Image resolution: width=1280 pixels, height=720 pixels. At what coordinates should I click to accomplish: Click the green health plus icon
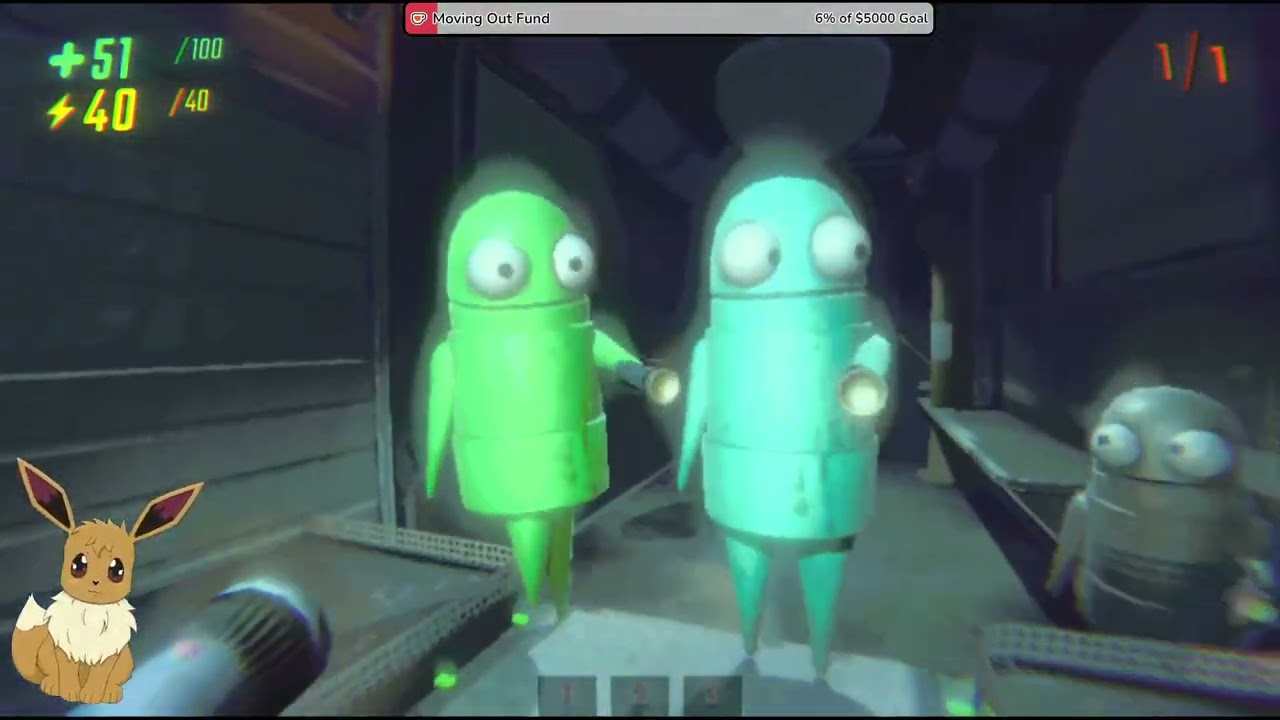pyautogui.click(x=67, y=61)
